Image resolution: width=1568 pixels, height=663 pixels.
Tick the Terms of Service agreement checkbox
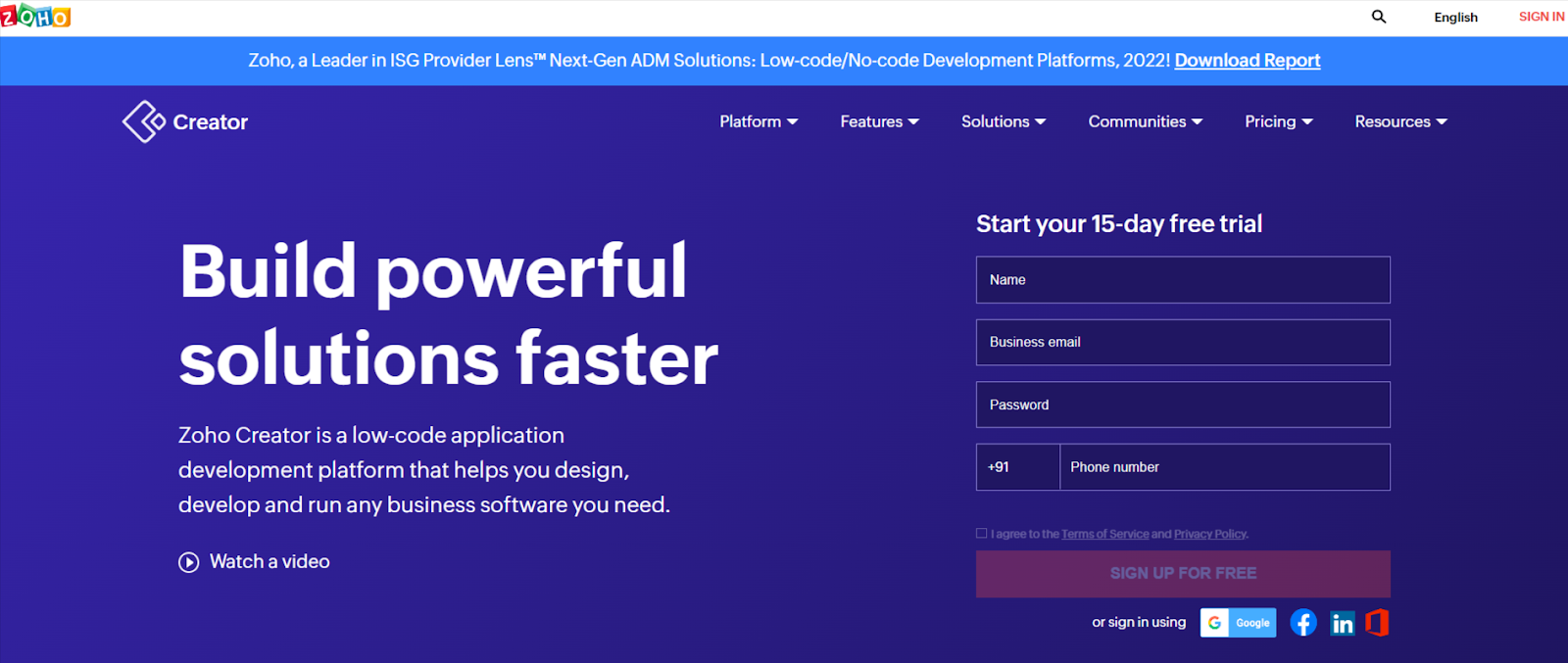pos(982,534)
